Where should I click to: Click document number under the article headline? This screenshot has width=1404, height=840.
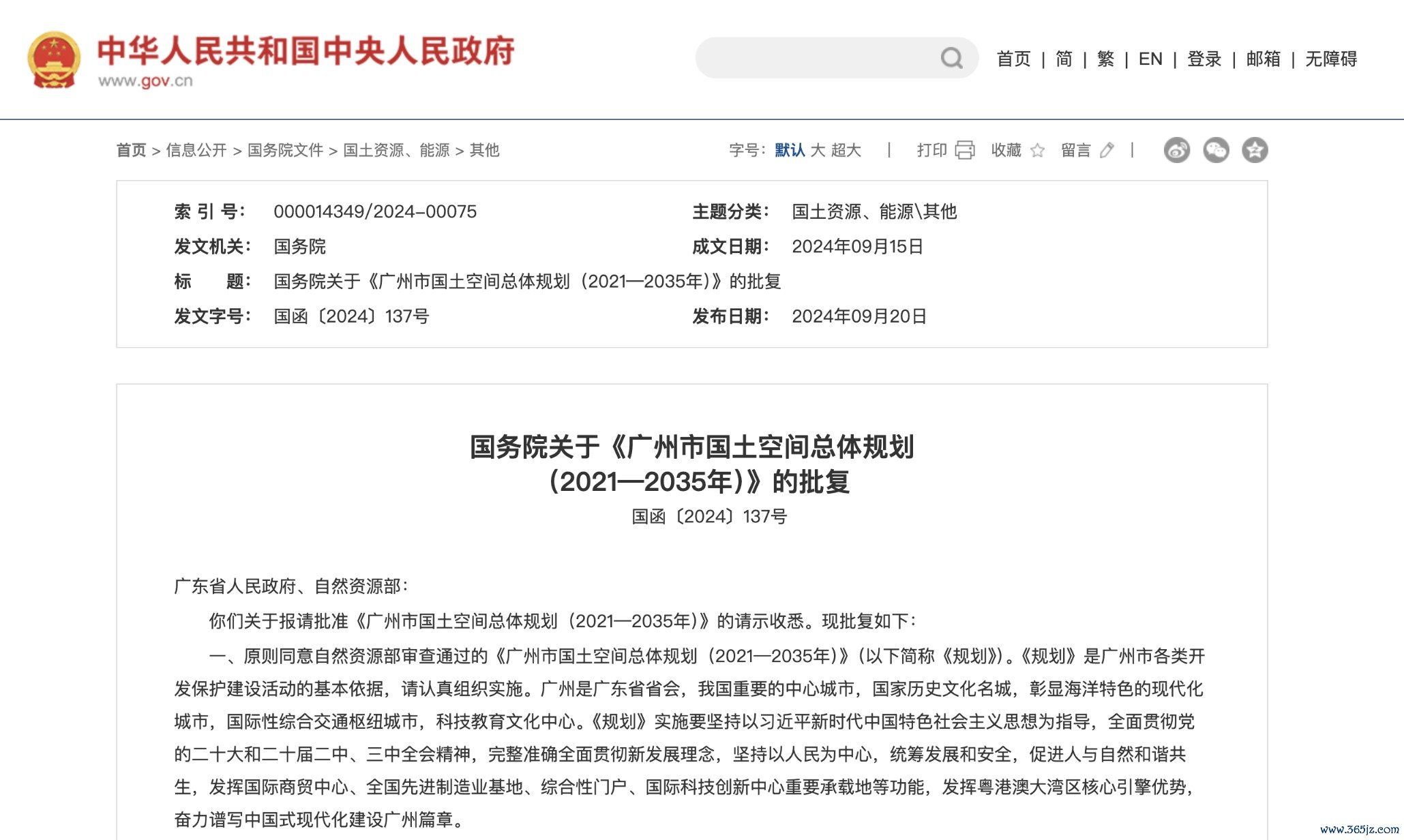[709, 517]
